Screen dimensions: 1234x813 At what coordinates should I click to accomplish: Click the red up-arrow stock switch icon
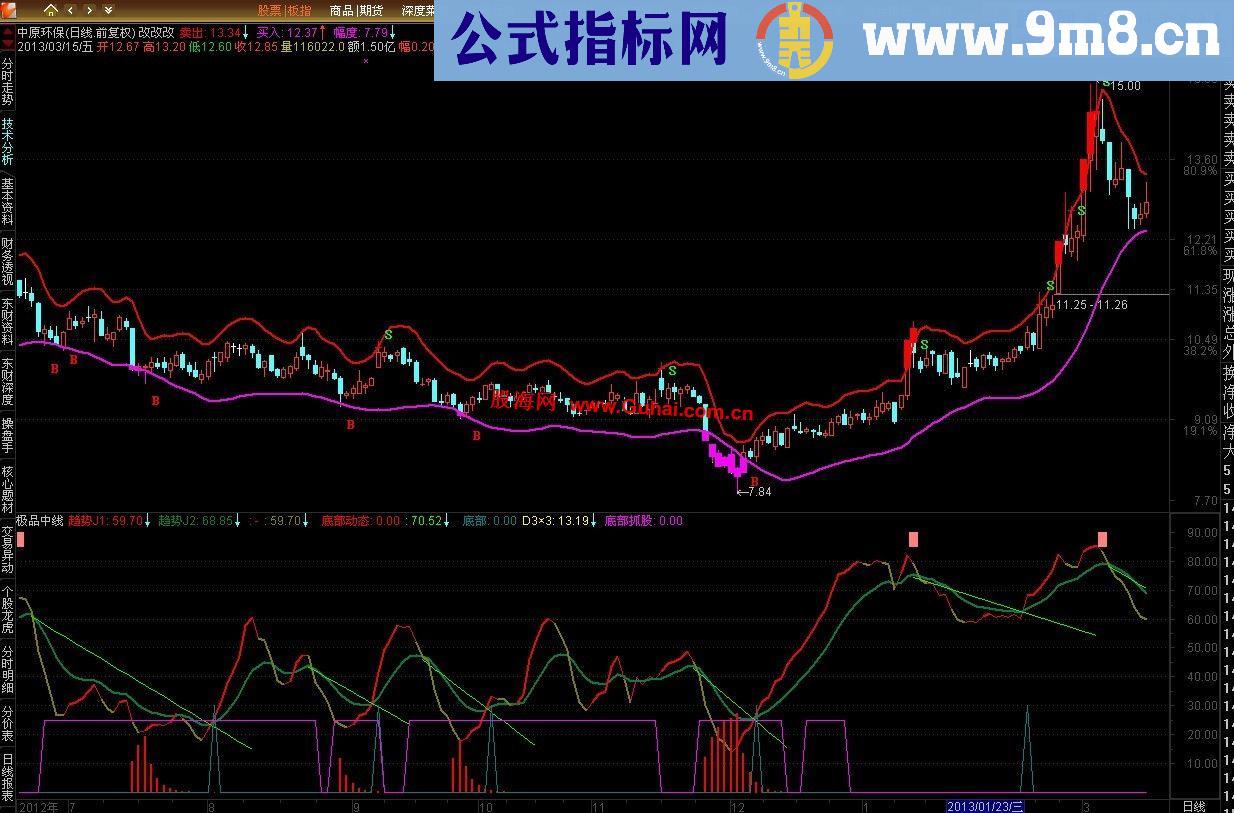tap(6, 31)
